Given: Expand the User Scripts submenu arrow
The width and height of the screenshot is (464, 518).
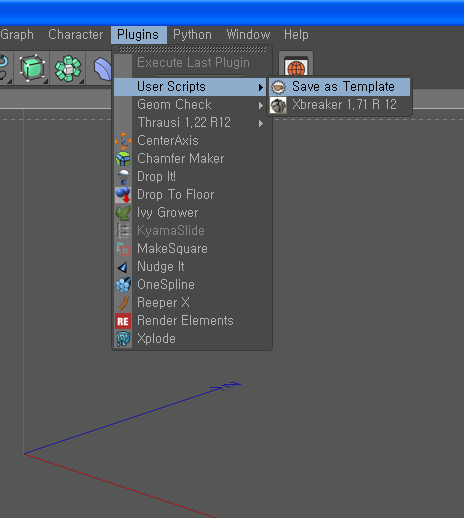Looking at the screenshot, I should [261, 87].
